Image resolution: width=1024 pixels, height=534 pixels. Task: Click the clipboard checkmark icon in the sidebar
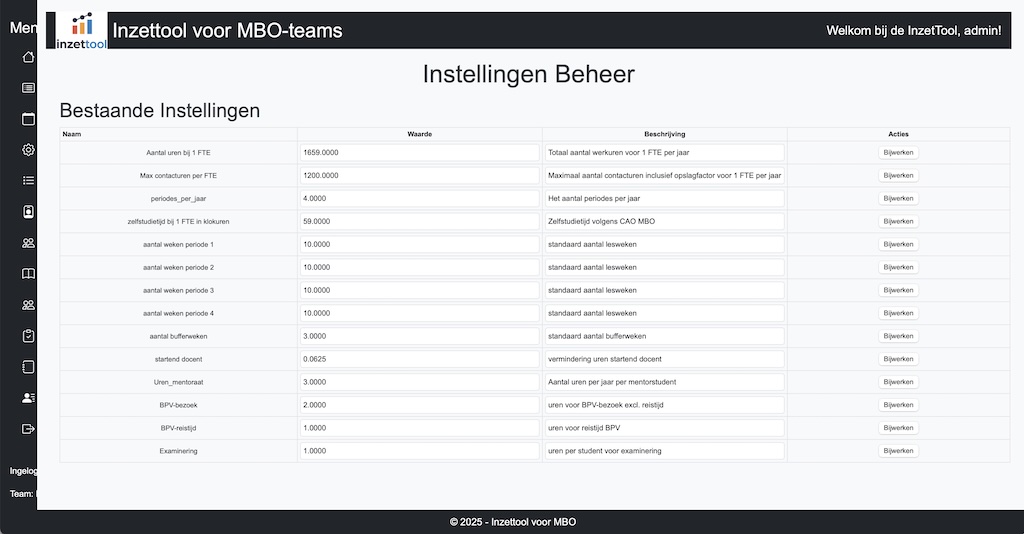pyautogui.click(x=29, y=336)
